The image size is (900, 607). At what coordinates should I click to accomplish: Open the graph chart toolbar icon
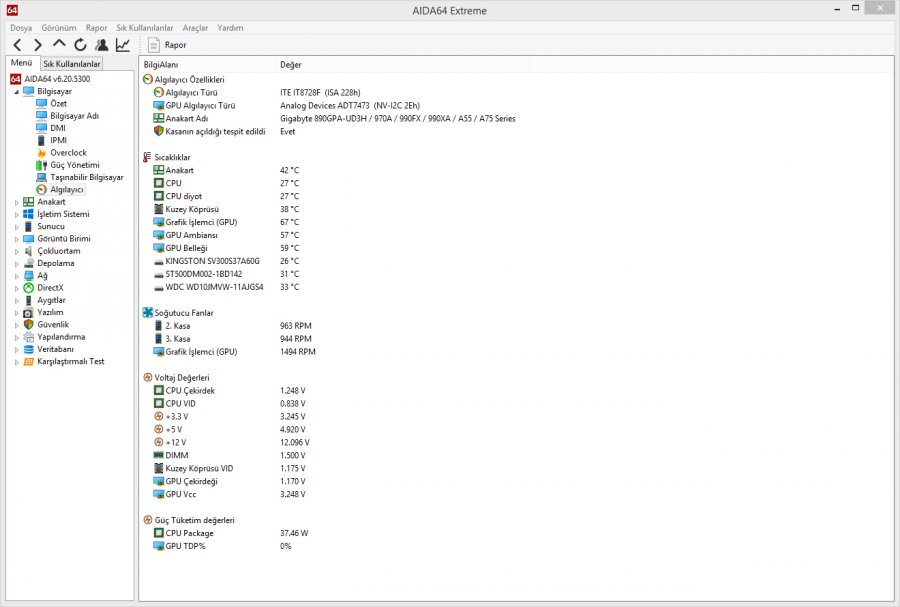tap(123, 45)
